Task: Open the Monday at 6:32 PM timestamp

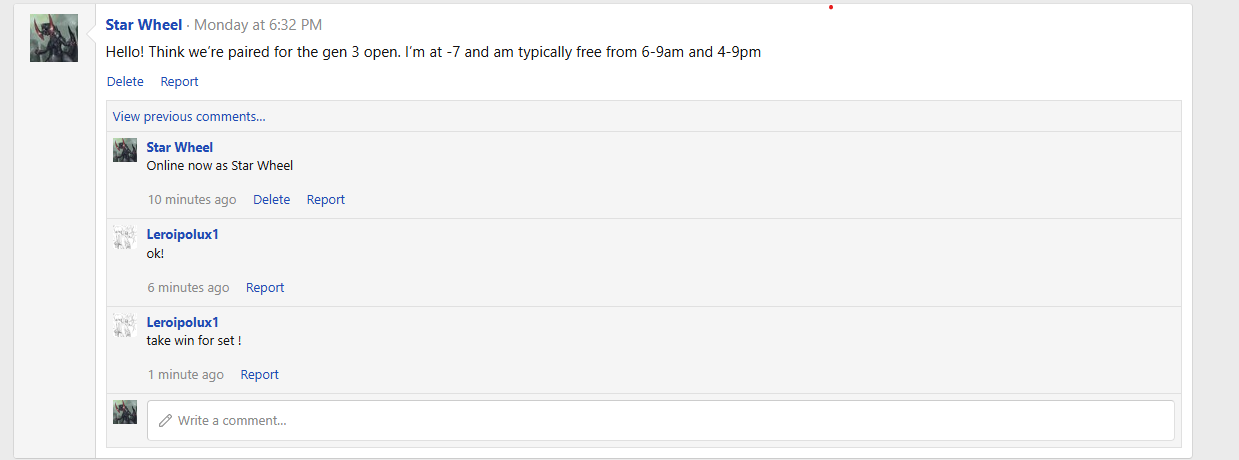Action: click(x=258, y=24)
